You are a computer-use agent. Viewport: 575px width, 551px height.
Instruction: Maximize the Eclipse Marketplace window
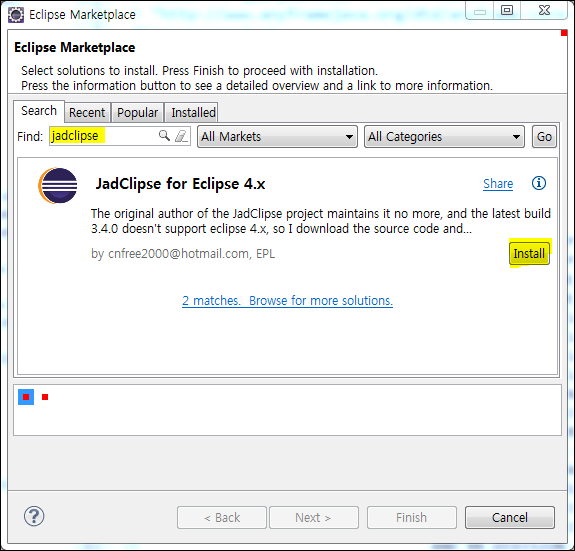click(507, 10)
